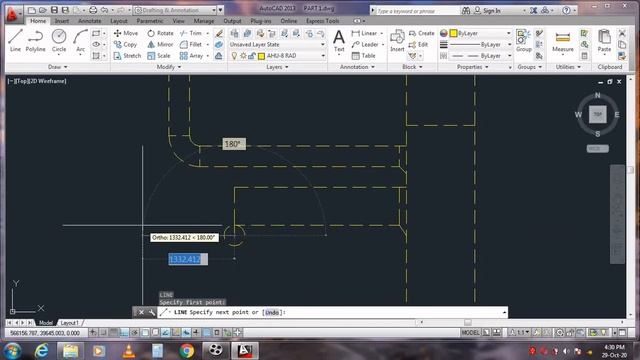Click Edit block
This screenshot has height=360, width=640.
[x=418, y=44]
